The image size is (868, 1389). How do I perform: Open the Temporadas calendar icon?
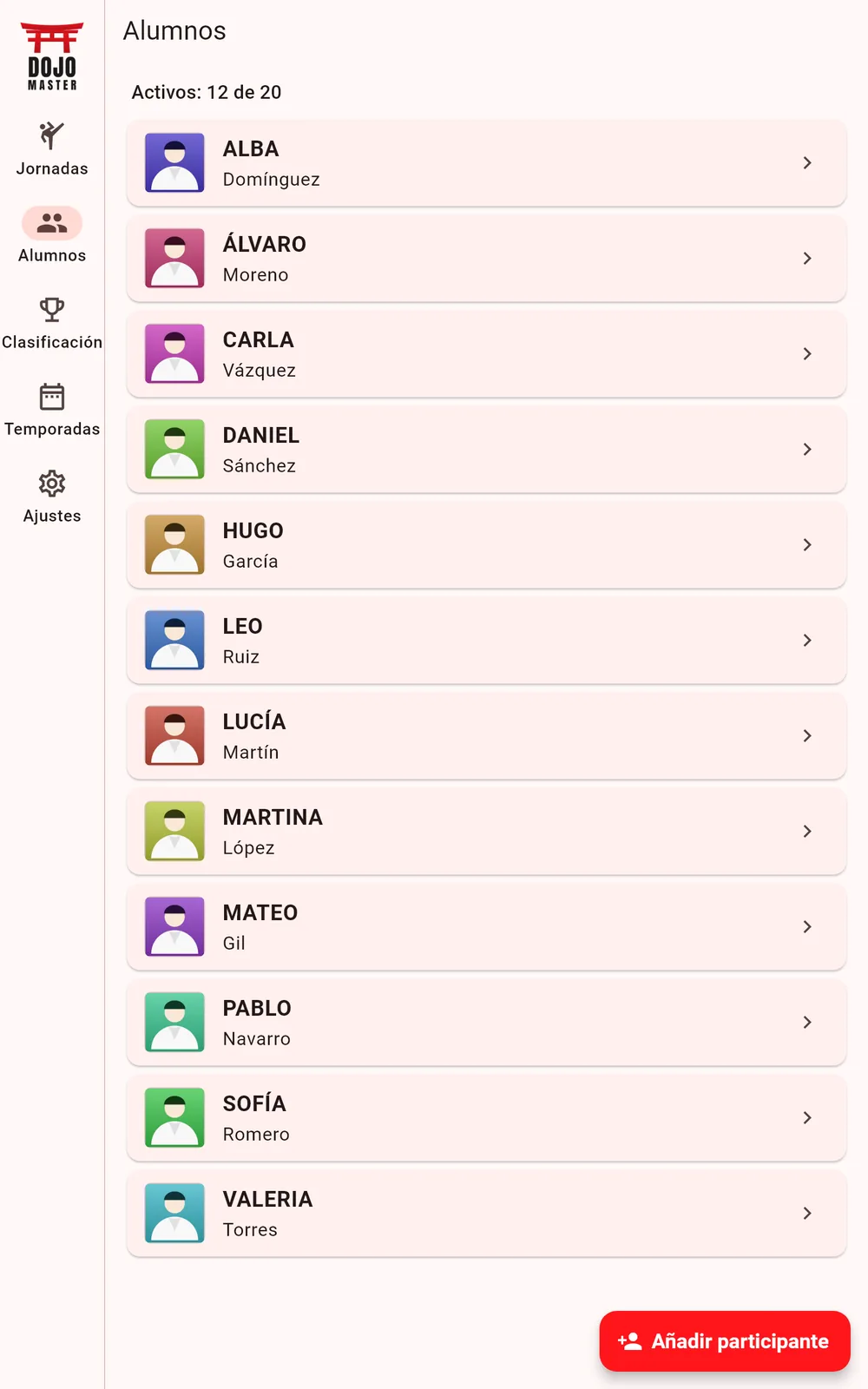(x=52, y=397)
